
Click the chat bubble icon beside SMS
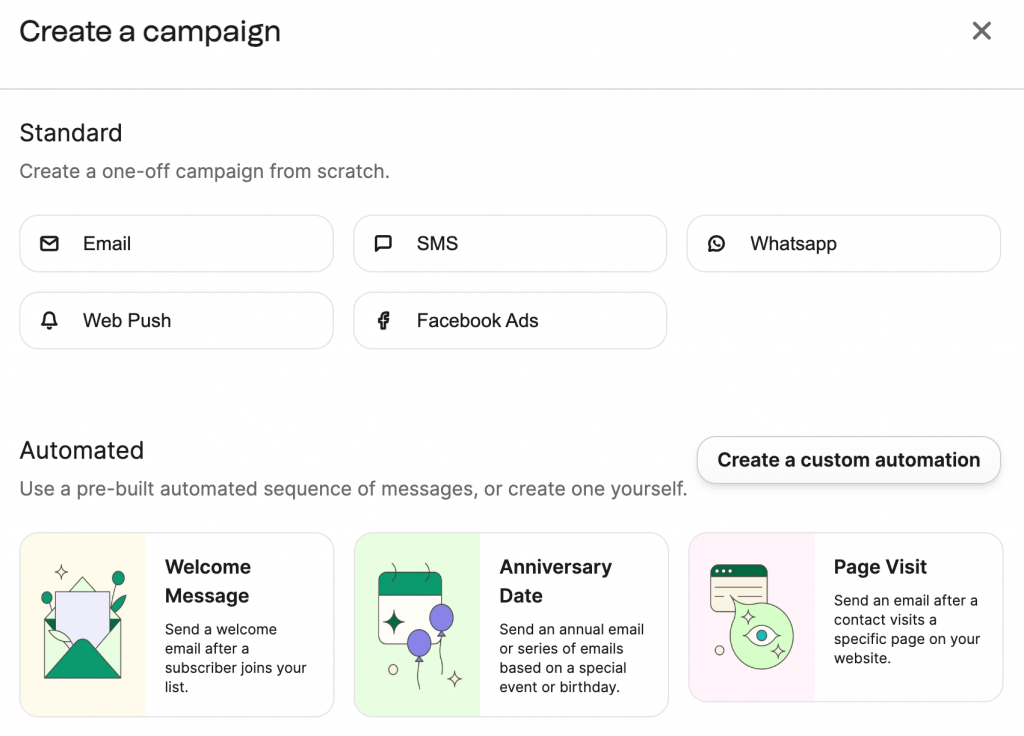382,243
